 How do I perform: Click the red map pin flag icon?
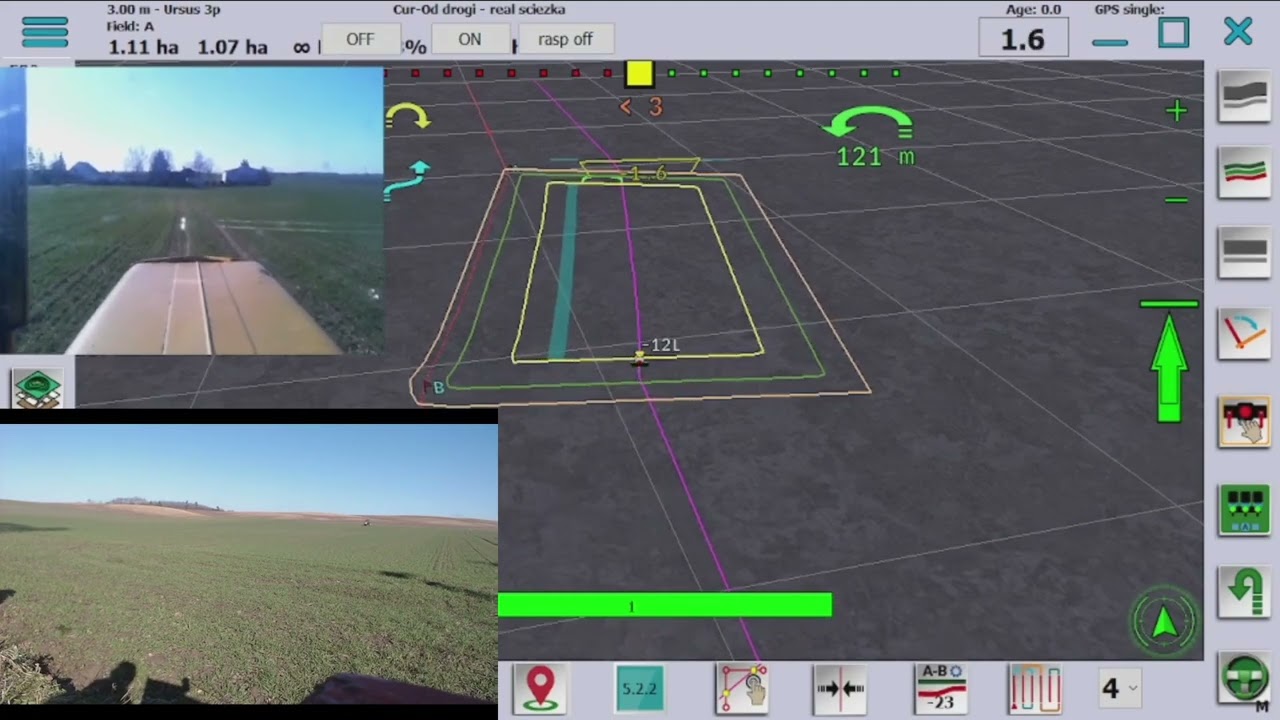[540, 688]
